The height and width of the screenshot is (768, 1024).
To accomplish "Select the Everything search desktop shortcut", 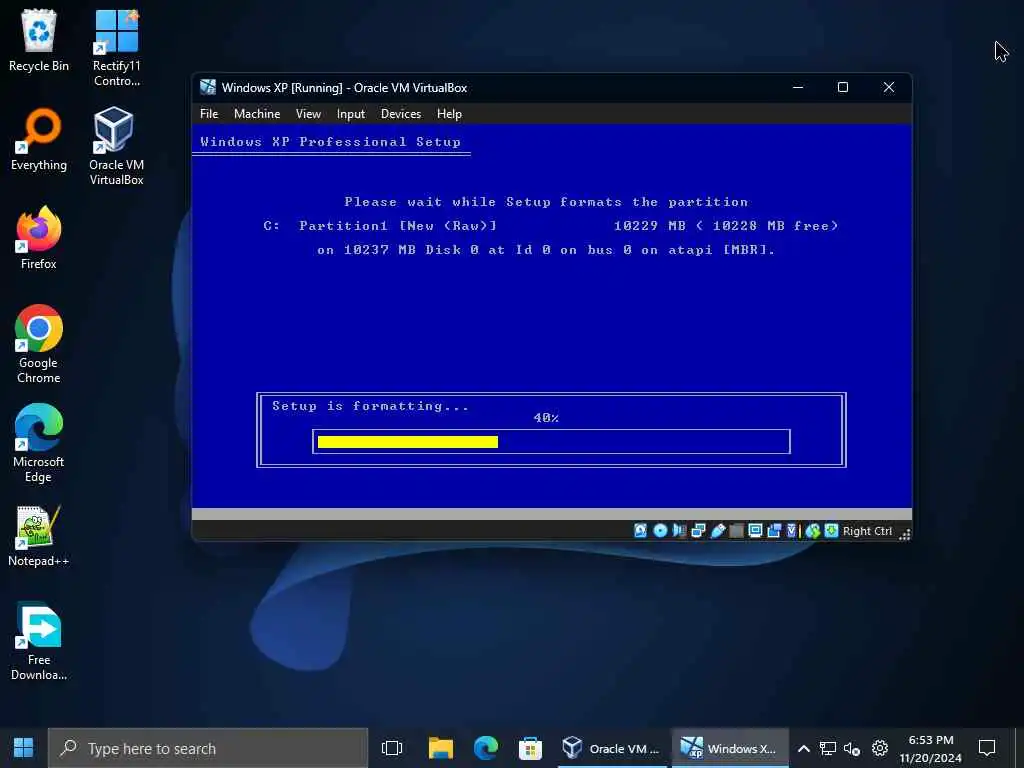I will click(39, 140).
